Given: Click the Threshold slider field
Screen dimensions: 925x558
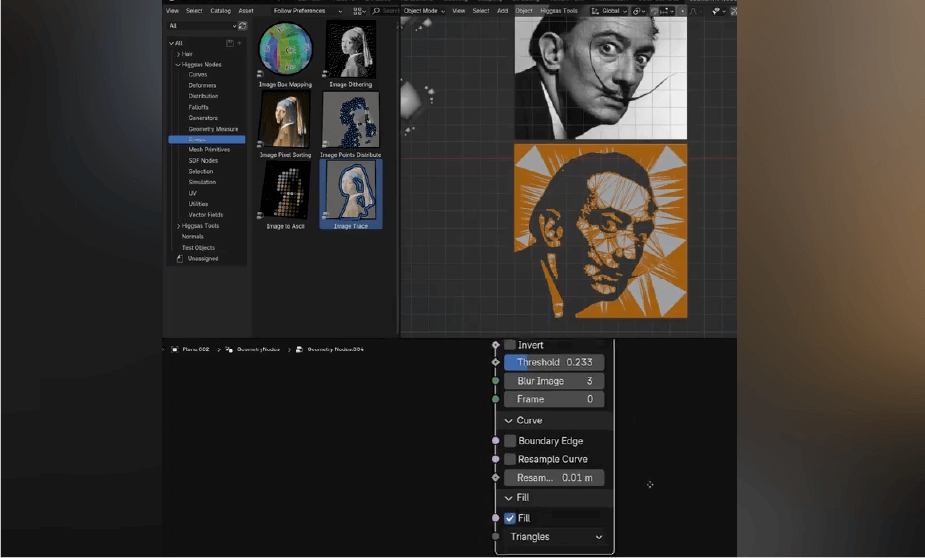Looking at the screenshot, I should point(554,363).
